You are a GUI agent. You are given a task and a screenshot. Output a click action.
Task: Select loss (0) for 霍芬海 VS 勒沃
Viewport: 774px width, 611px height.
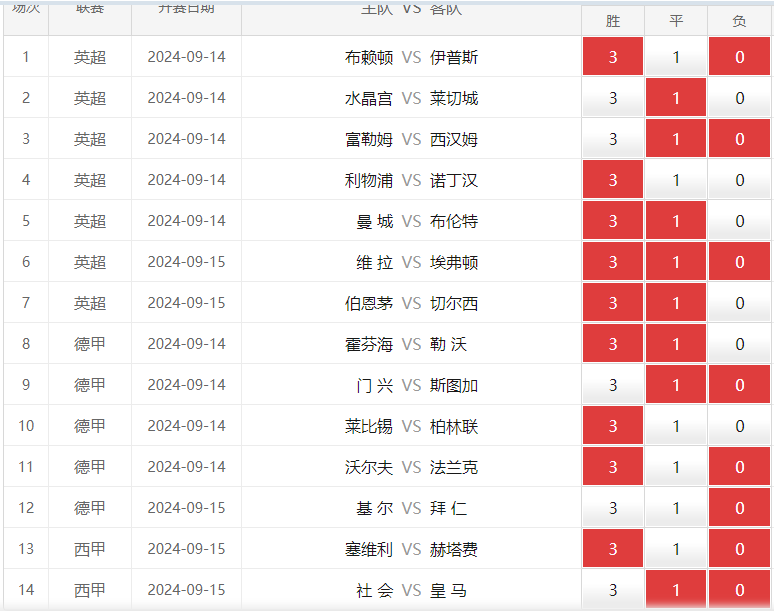pyautogui.click(x=739, y=343)
